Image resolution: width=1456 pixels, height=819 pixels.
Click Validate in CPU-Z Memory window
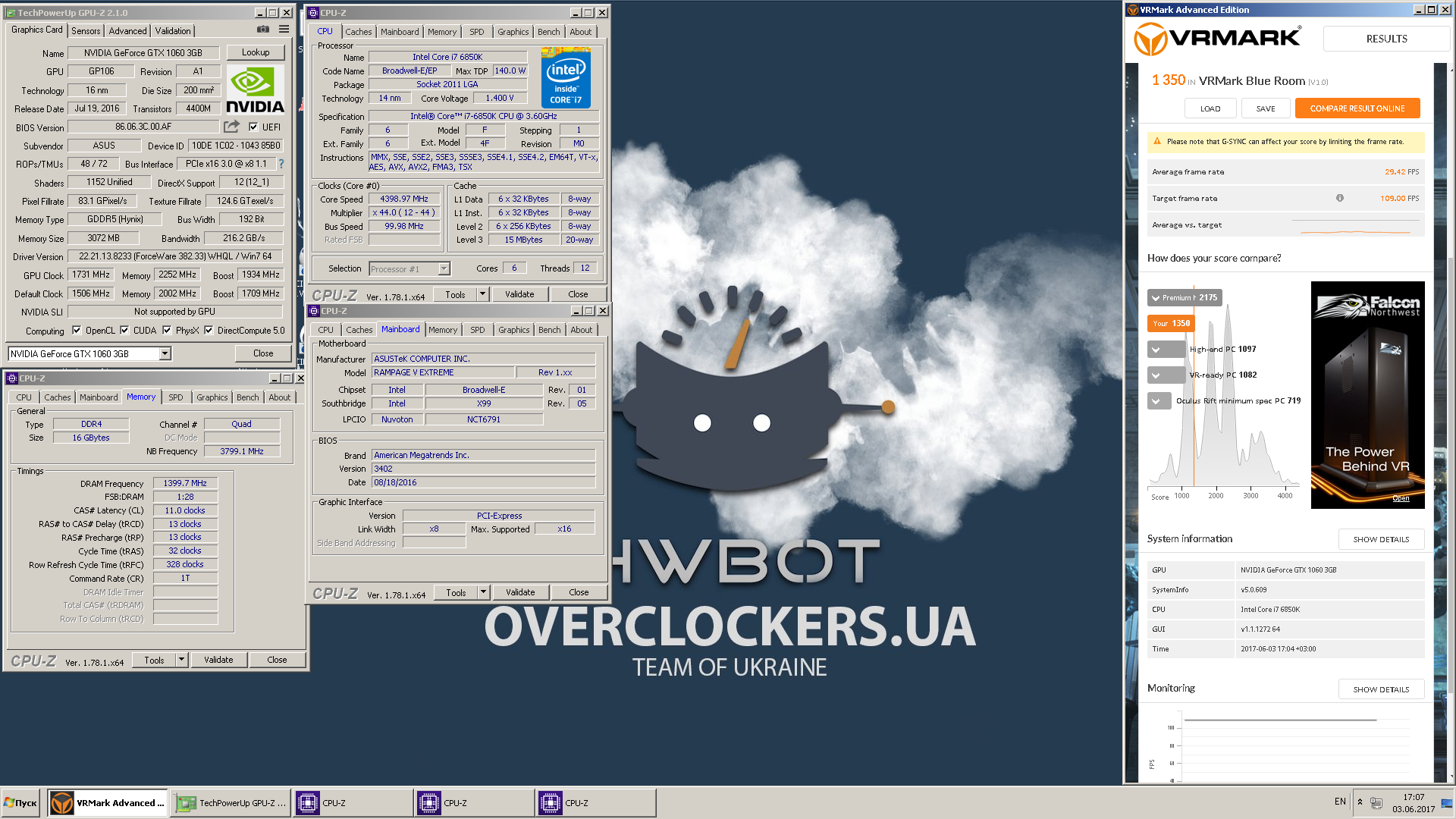point(218,659)
